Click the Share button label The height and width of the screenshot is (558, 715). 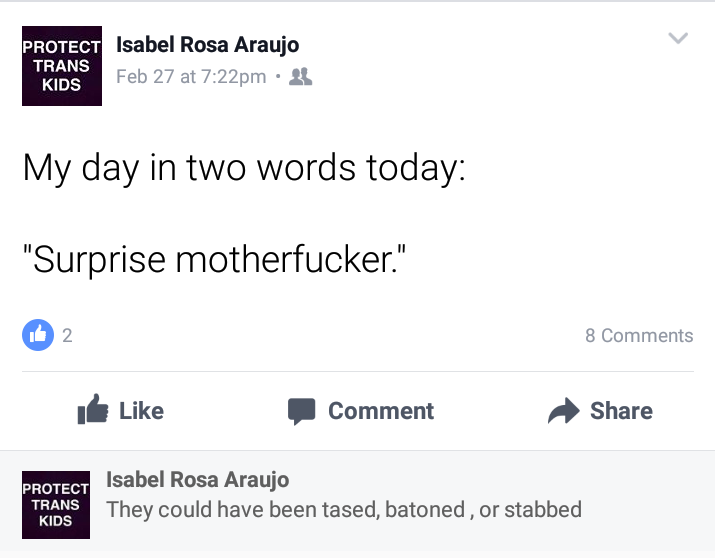pos(621,410)
